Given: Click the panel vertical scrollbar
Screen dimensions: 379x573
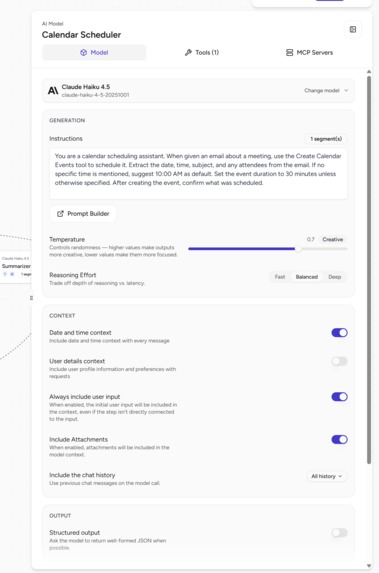Looking at the screenshot, I should tap(369, 270).
